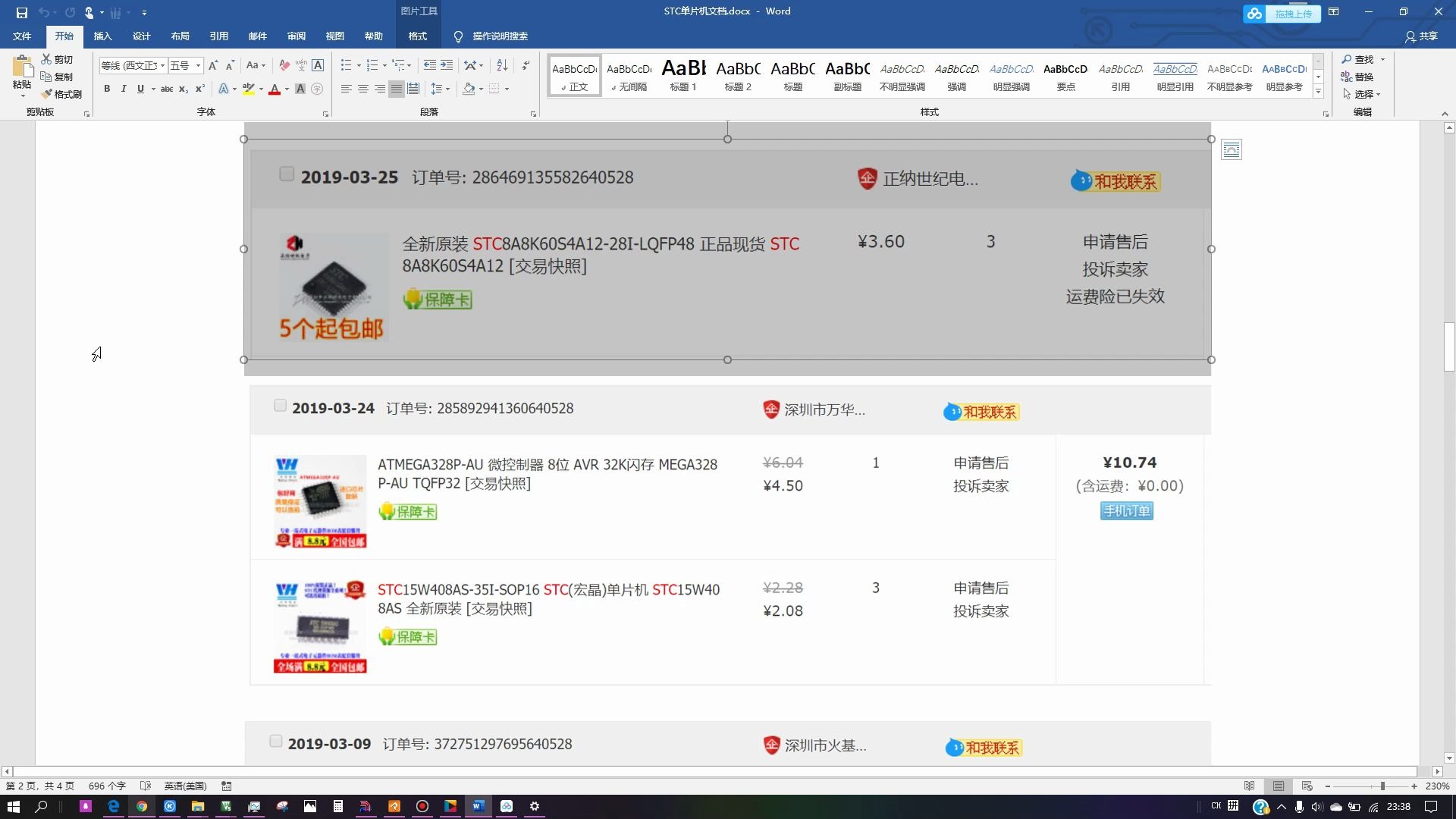The height and width of the screenshot is (819, 1456).
Task: Open layout options icon beside image
Action: click(1232, 149)
